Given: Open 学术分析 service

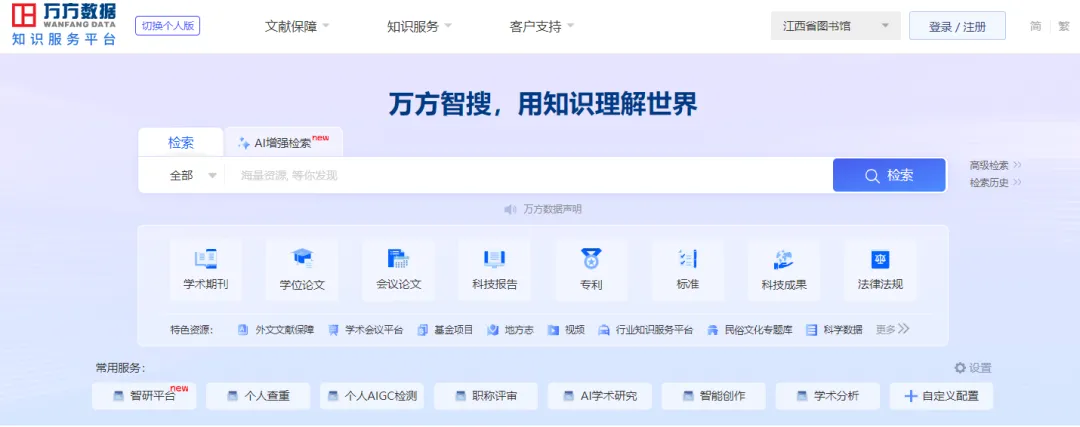Looking at the screenshot, I should pyautogui.click(x=828, y=396).
